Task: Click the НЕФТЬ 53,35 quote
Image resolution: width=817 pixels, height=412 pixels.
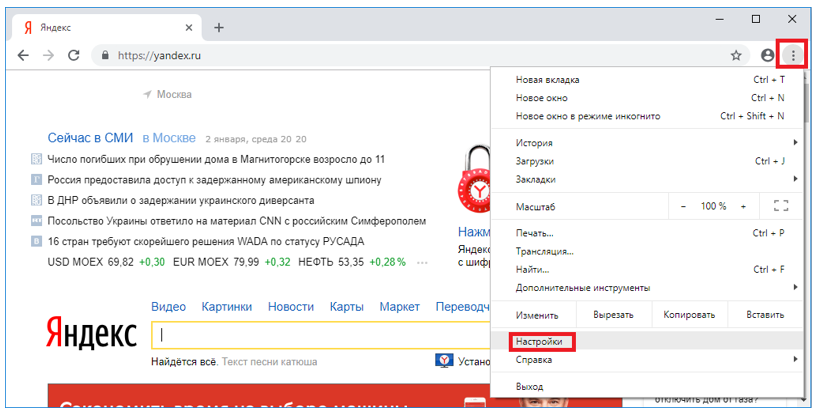Action: pos(331,262)
